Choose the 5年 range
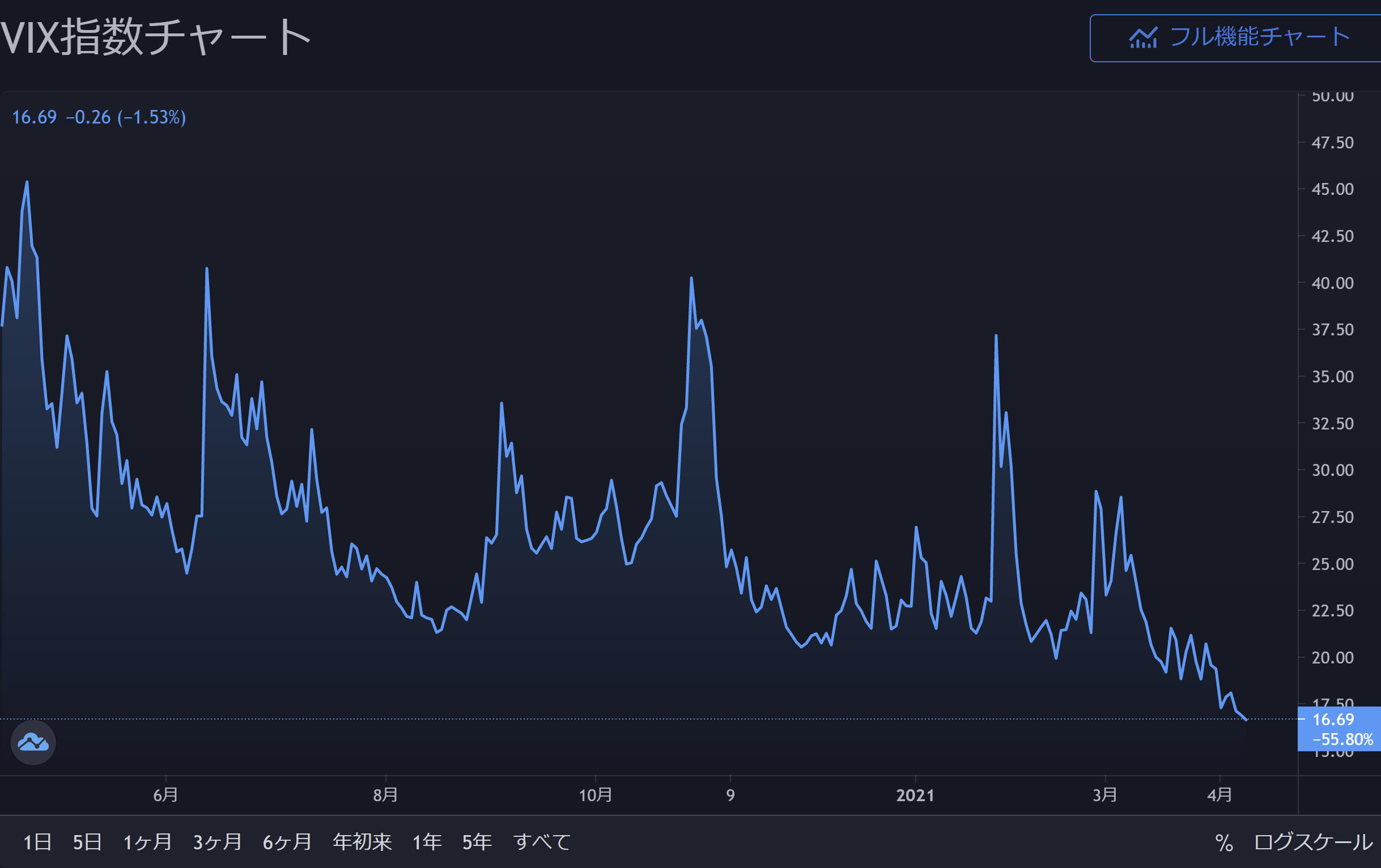Screen dimensions: 1381x868 click(x=477, y=842)
